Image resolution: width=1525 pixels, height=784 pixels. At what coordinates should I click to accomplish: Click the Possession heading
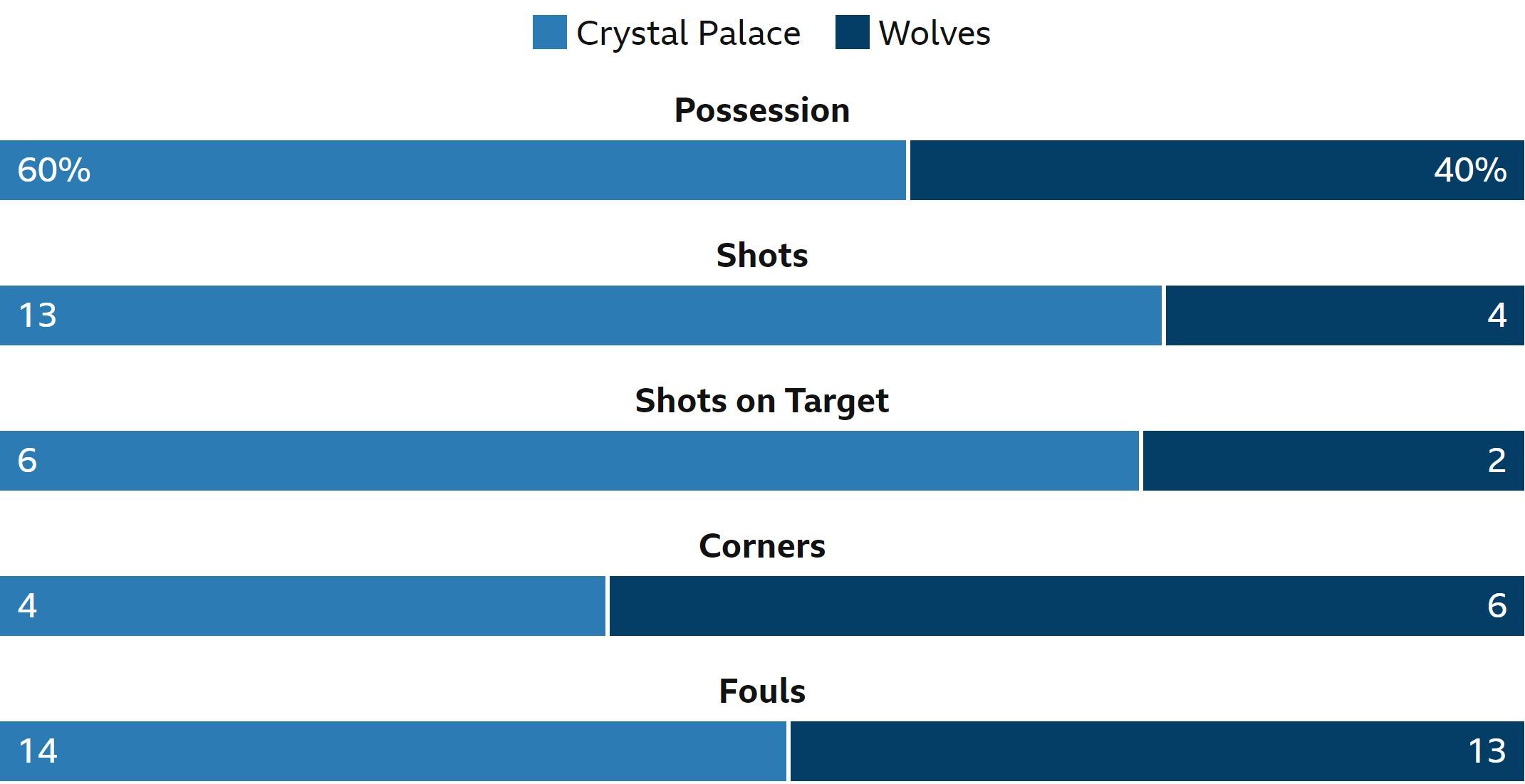point(762,110)
